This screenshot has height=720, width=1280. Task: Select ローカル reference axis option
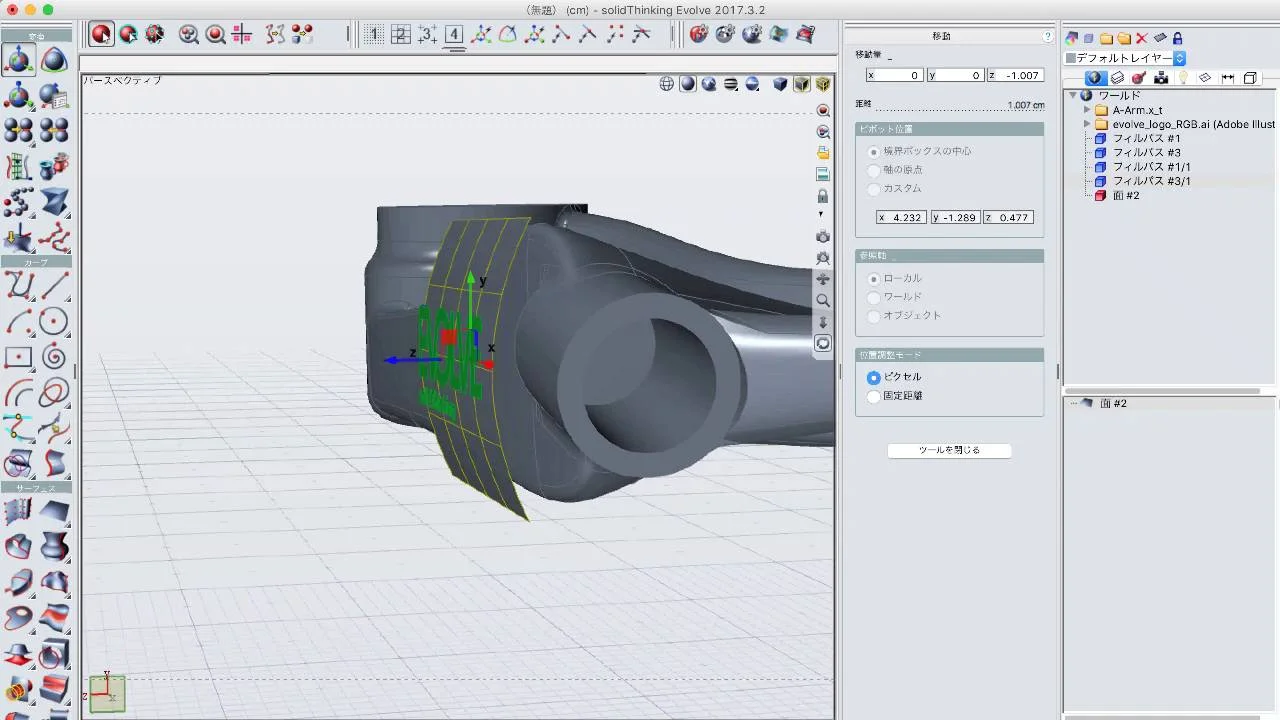[874, 278]
